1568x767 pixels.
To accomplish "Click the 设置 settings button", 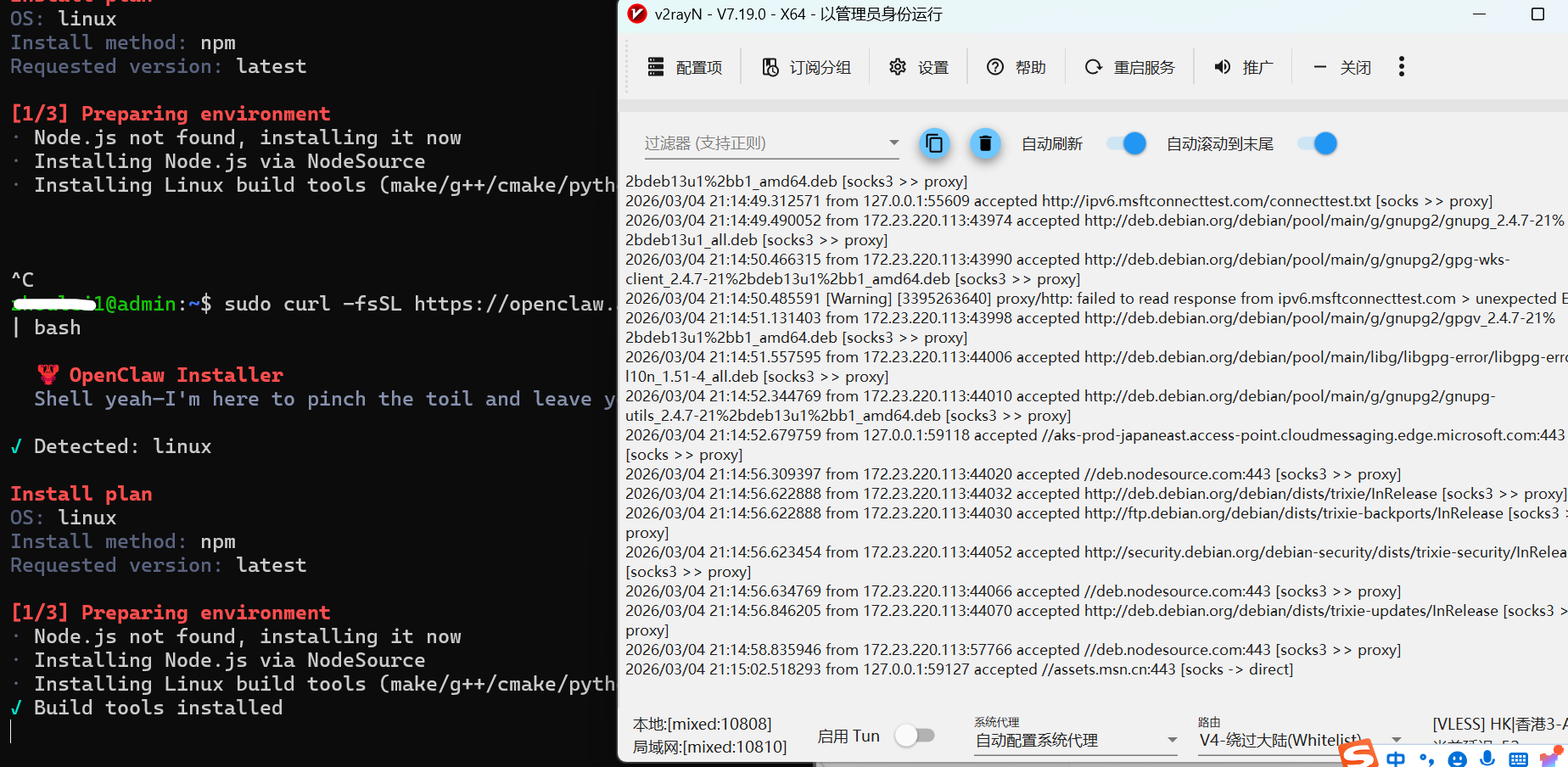I will click(919, 67).
